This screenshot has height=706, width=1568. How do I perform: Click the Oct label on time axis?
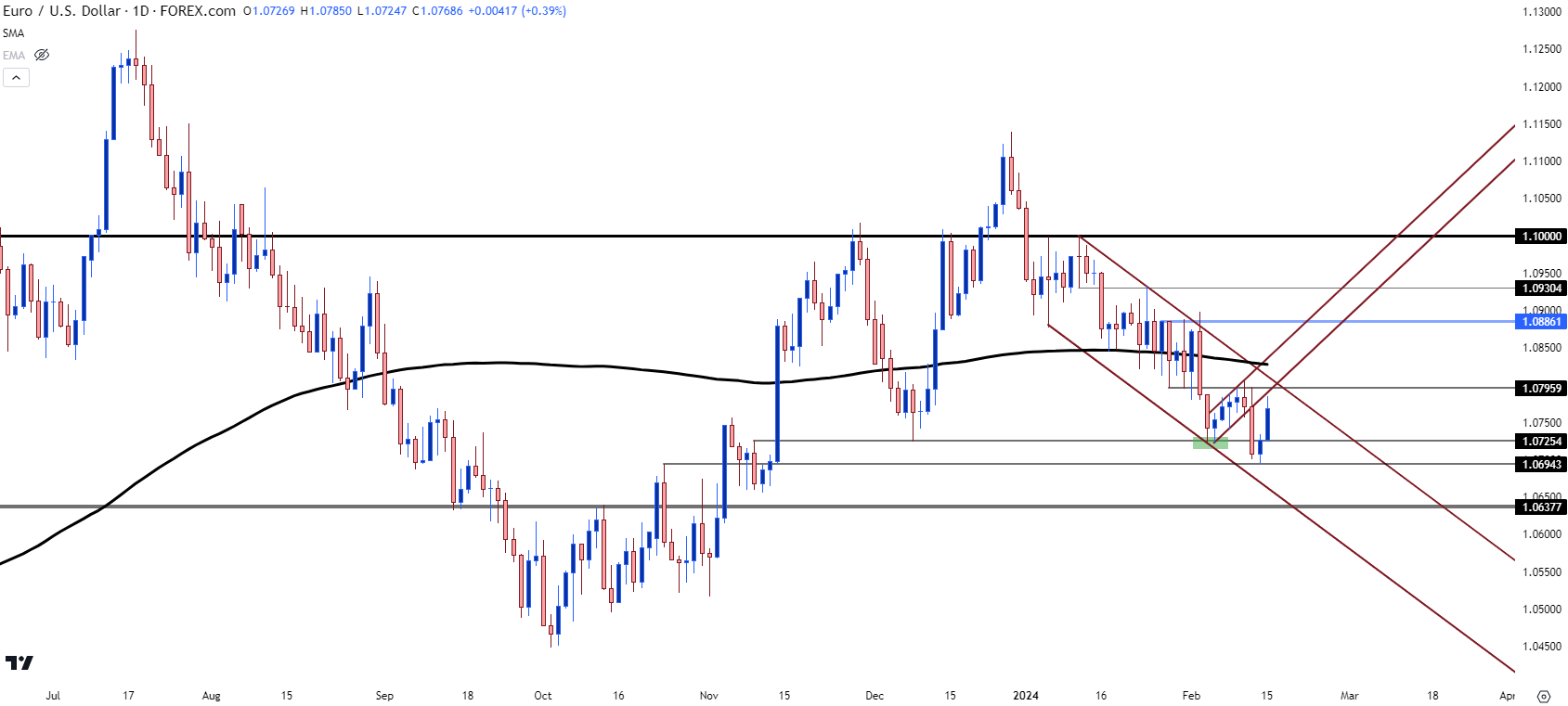543,696
